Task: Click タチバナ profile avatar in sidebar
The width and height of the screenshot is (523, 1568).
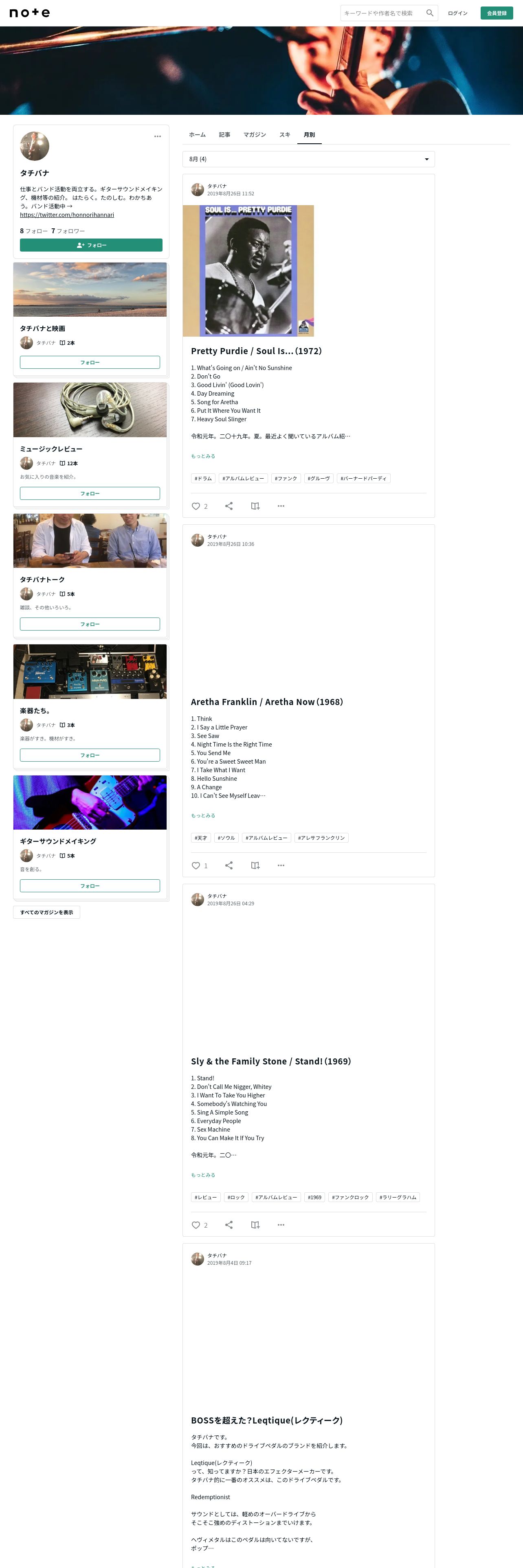Action: [x=35, y=146]
